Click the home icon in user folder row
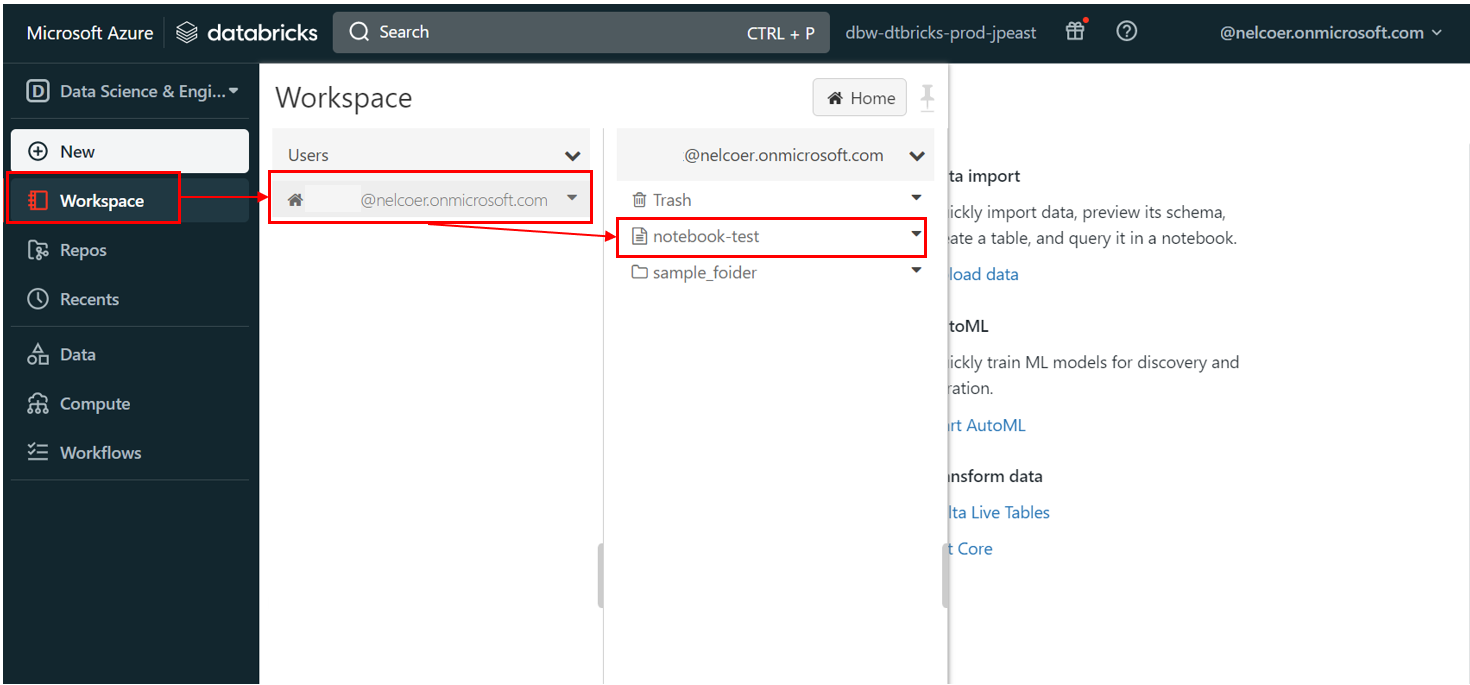 (295, 200)
